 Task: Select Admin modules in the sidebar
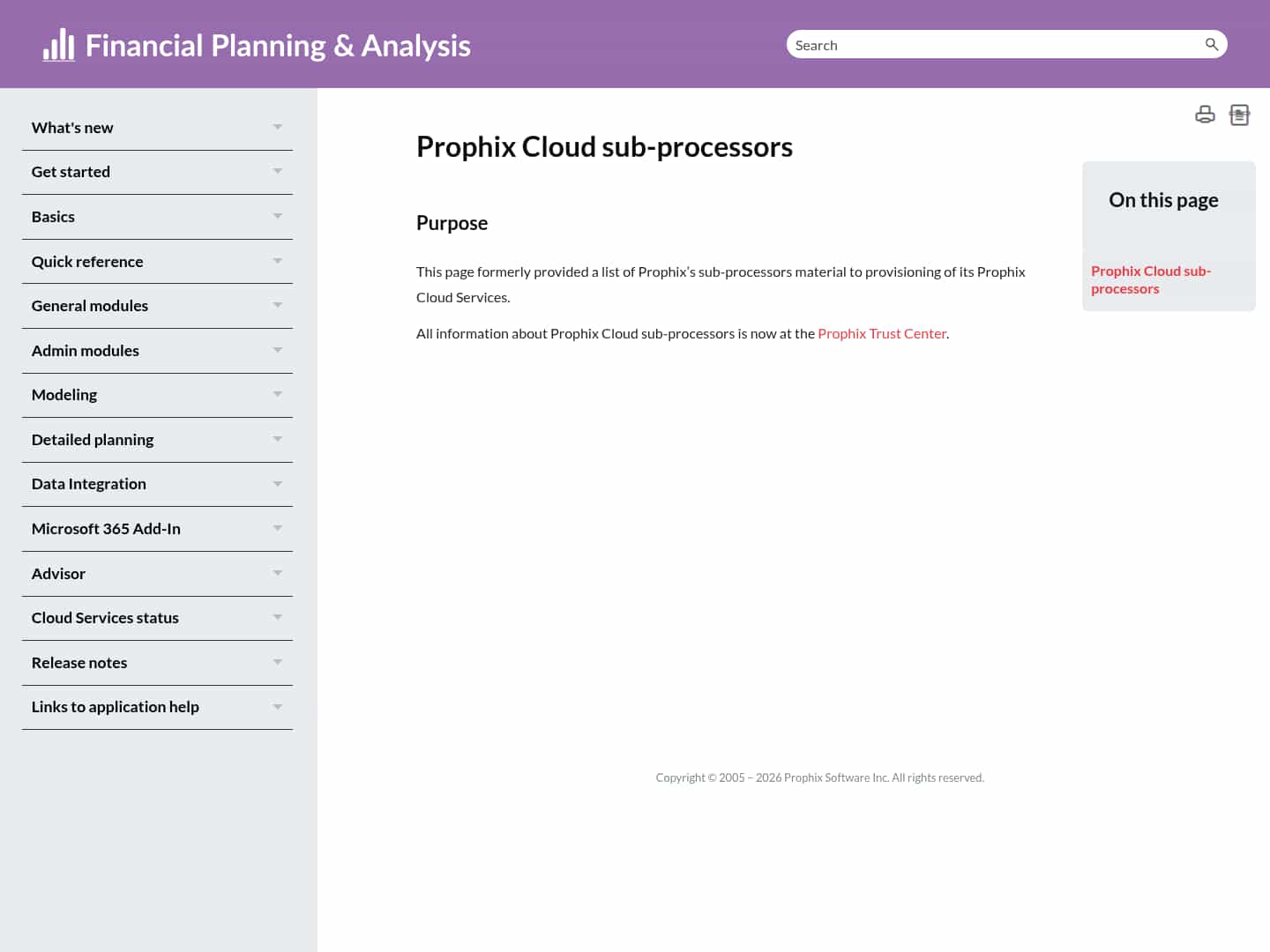[x=85, y=350]
